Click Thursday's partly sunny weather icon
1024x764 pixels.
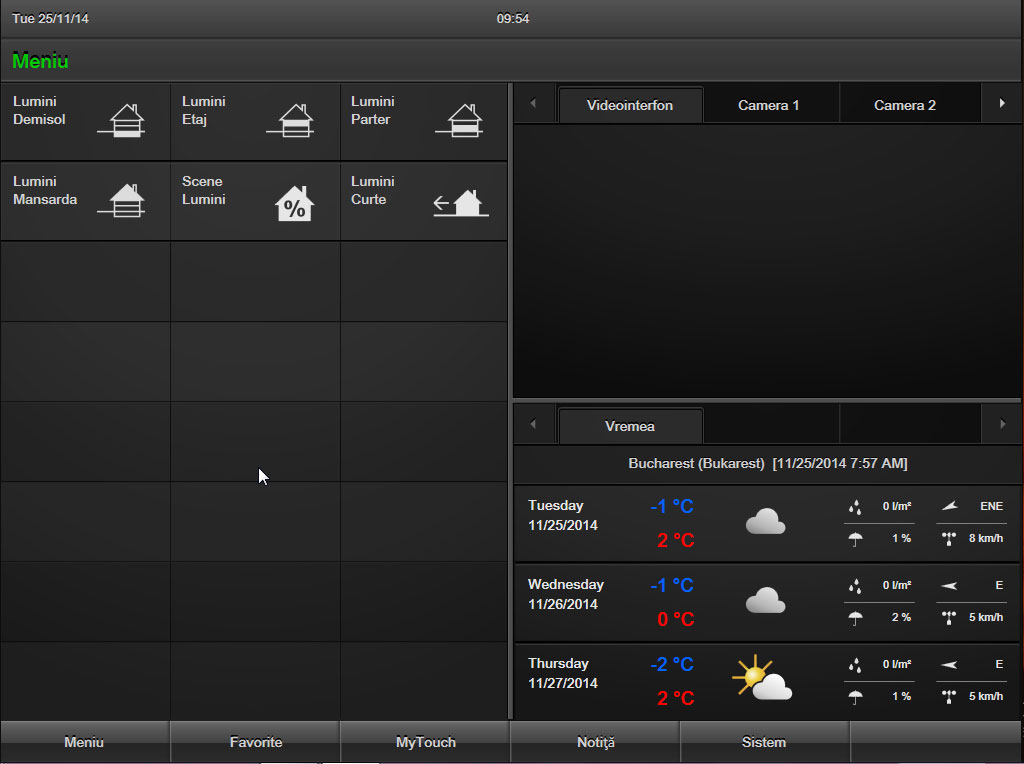click(762, 679)
